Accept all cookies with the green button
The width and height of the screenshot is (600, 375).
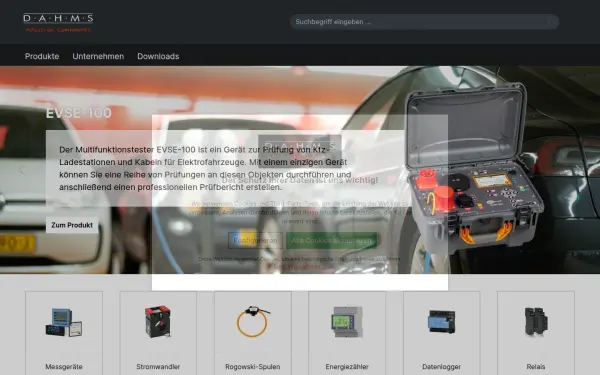click(x=332, y=240)
